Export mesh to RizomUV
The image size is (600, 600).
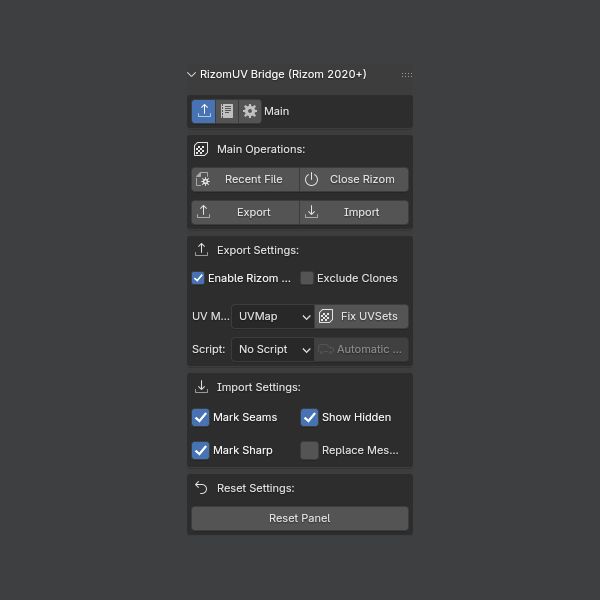245,212
